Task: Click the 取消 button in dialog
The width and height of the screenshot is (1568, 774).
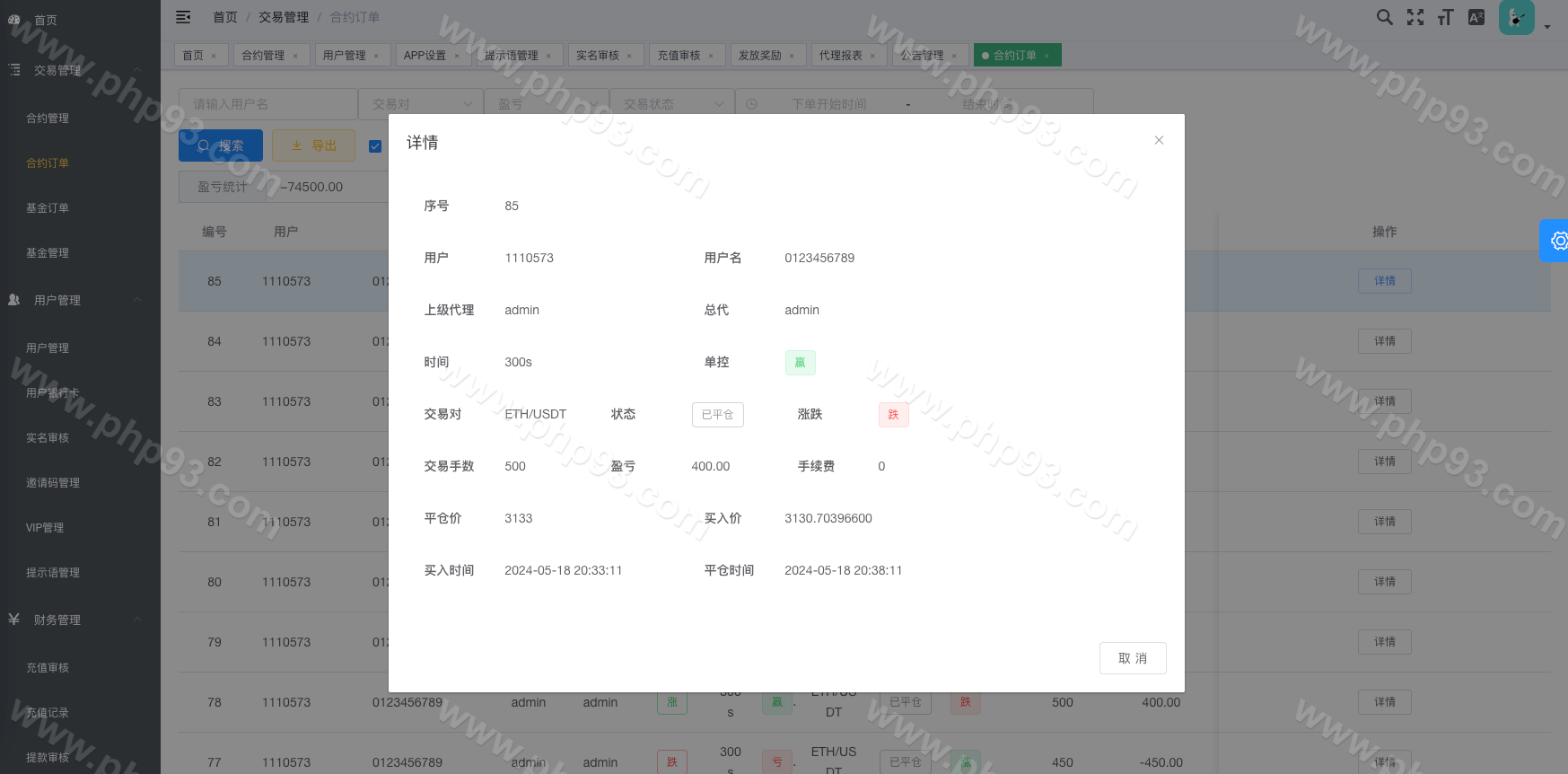Action: point(1132,658)
